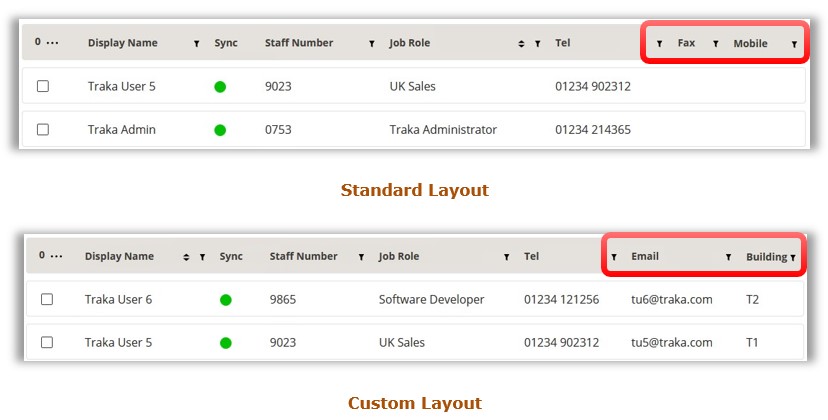
Task: Click the Email column filter icon
Action: (x=728, y=257)
